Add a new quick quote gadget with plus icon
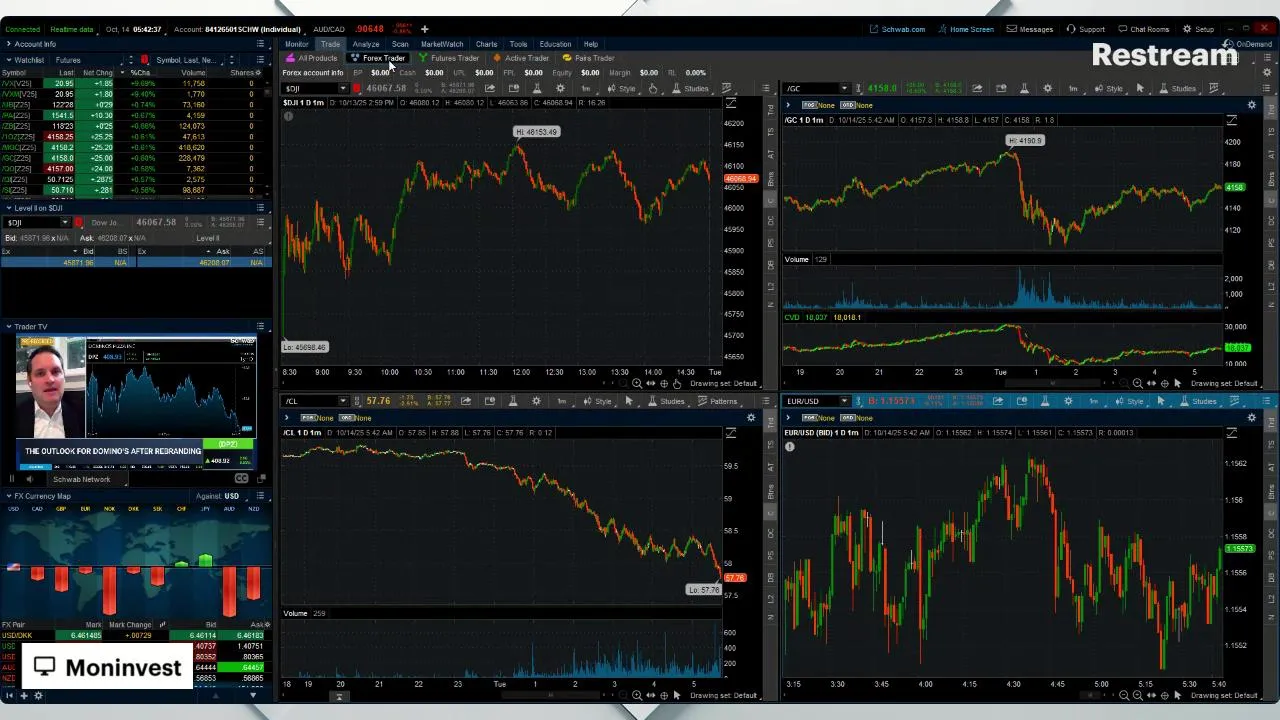 click(424, 29)
